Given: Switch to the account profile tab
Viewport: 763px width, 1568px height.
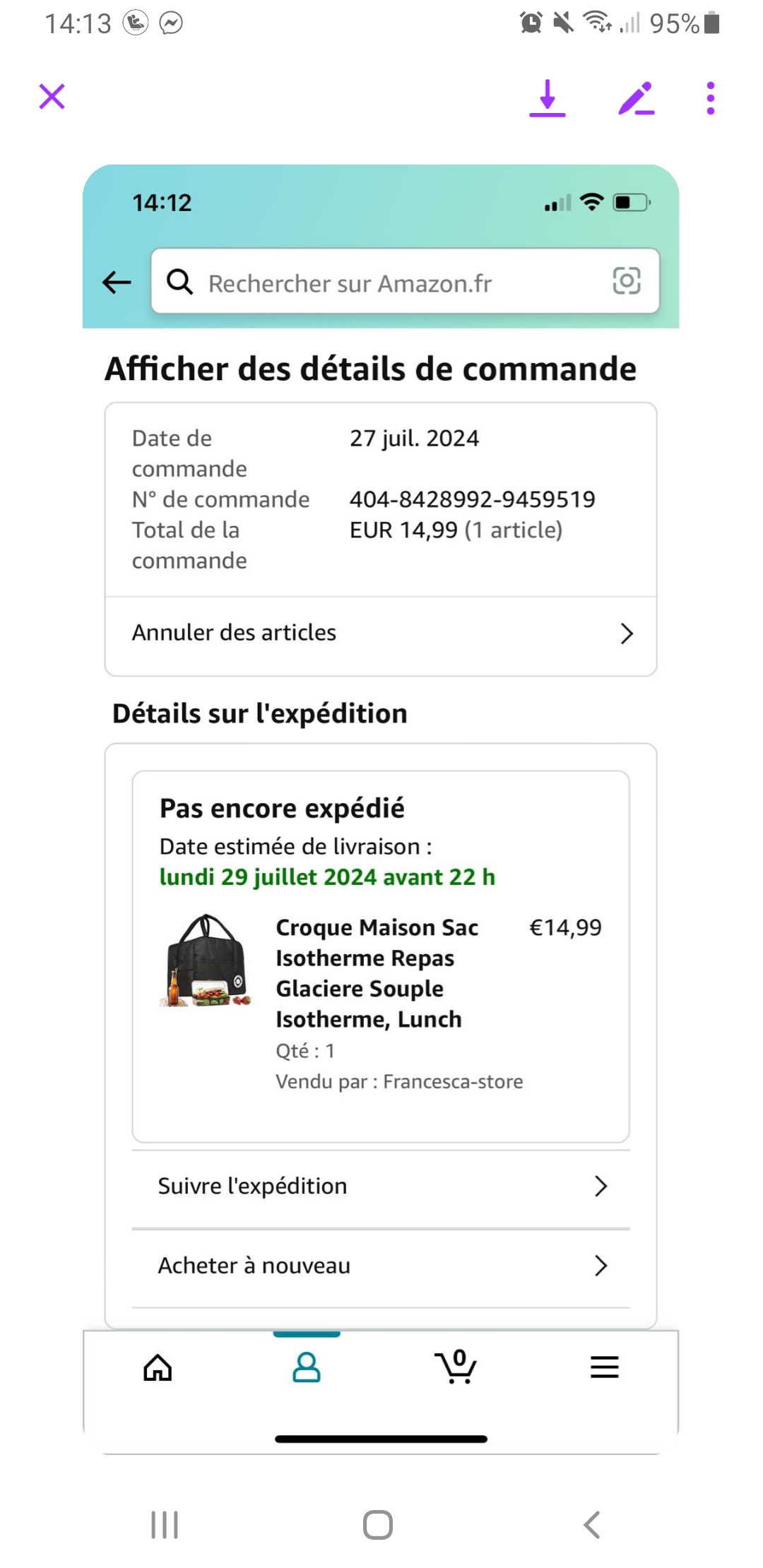Looking at the screenshot, I should (x=307, y=1368).
